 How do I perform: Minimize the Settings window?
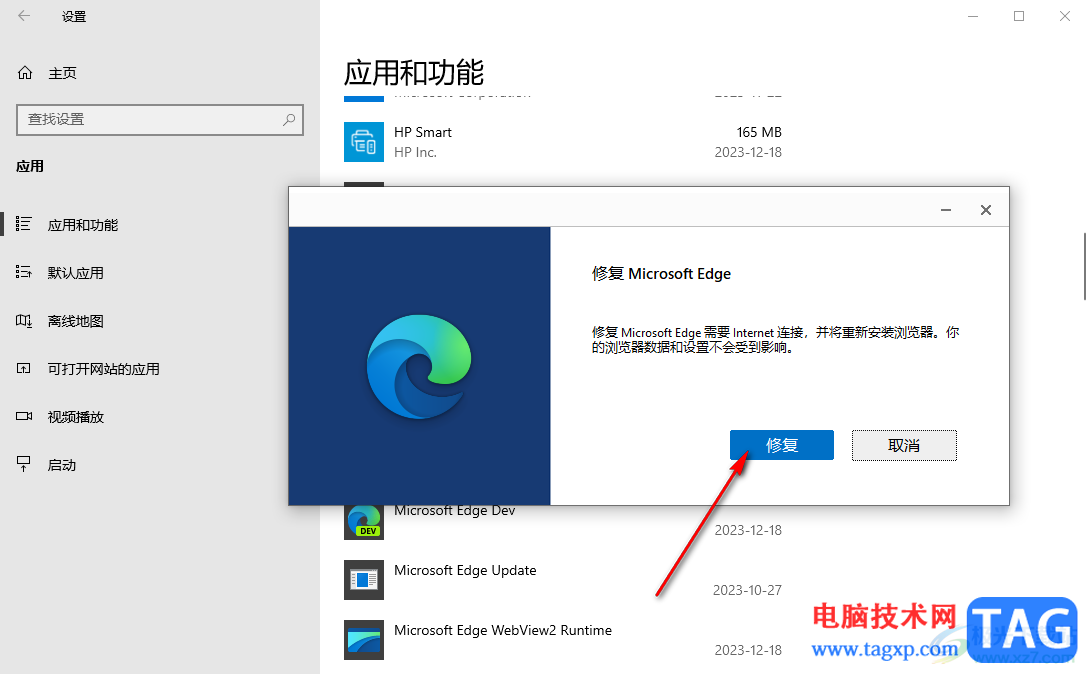pyautogui.click(x=973, y=16)
